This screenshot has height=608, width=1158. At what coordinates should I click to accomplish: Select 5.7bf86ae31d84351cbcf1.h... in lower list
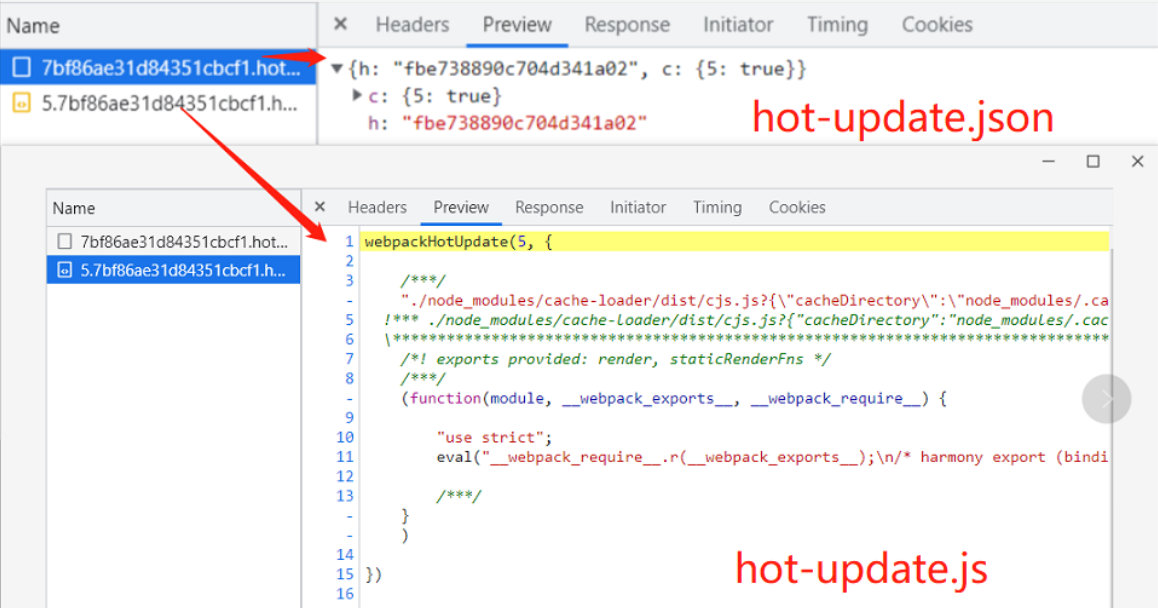174,270
